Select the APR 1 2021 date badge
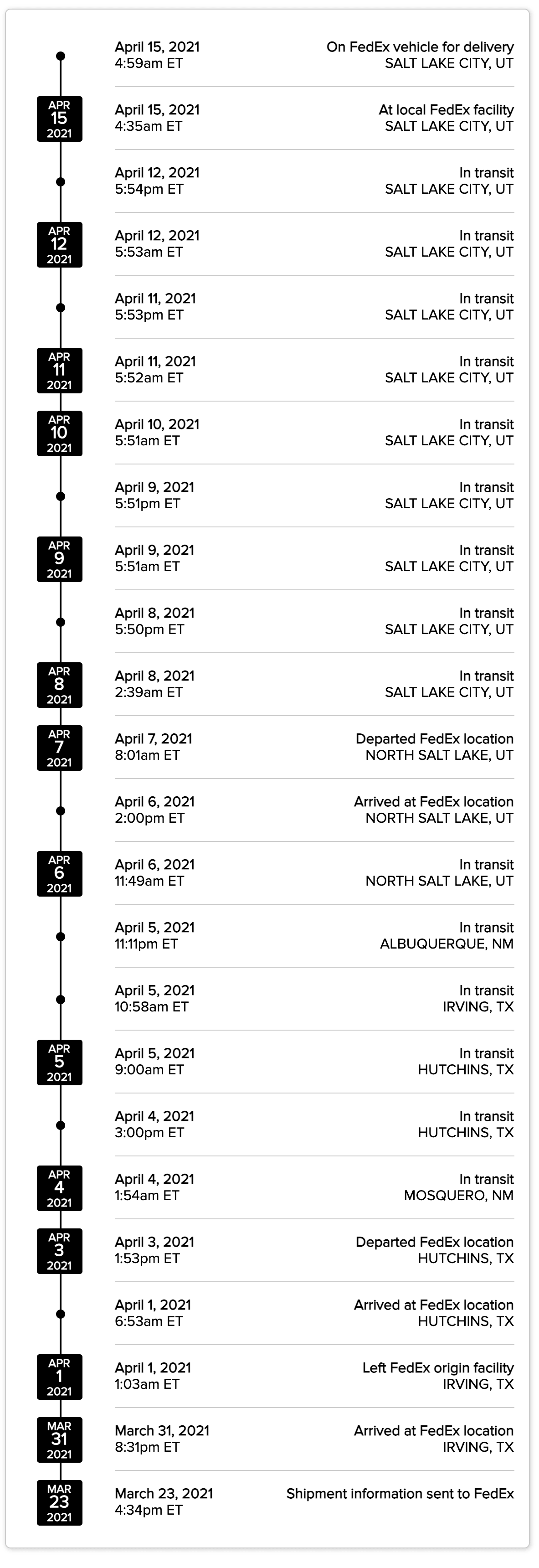This screenshot has height=1568, width=539. pos(60,1377)
